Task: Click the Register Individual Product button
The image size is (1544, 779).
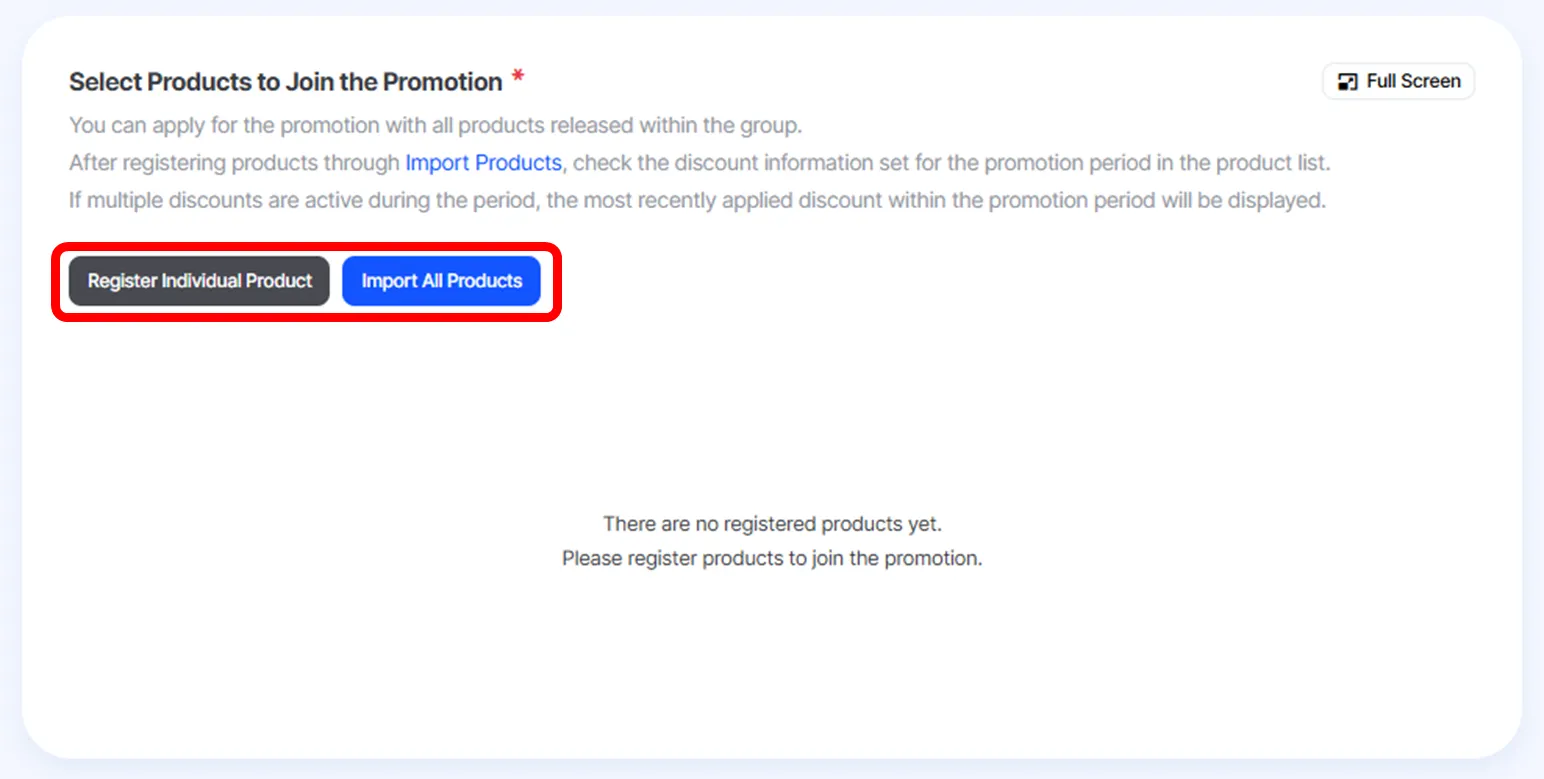Action: tap(199, 281)
